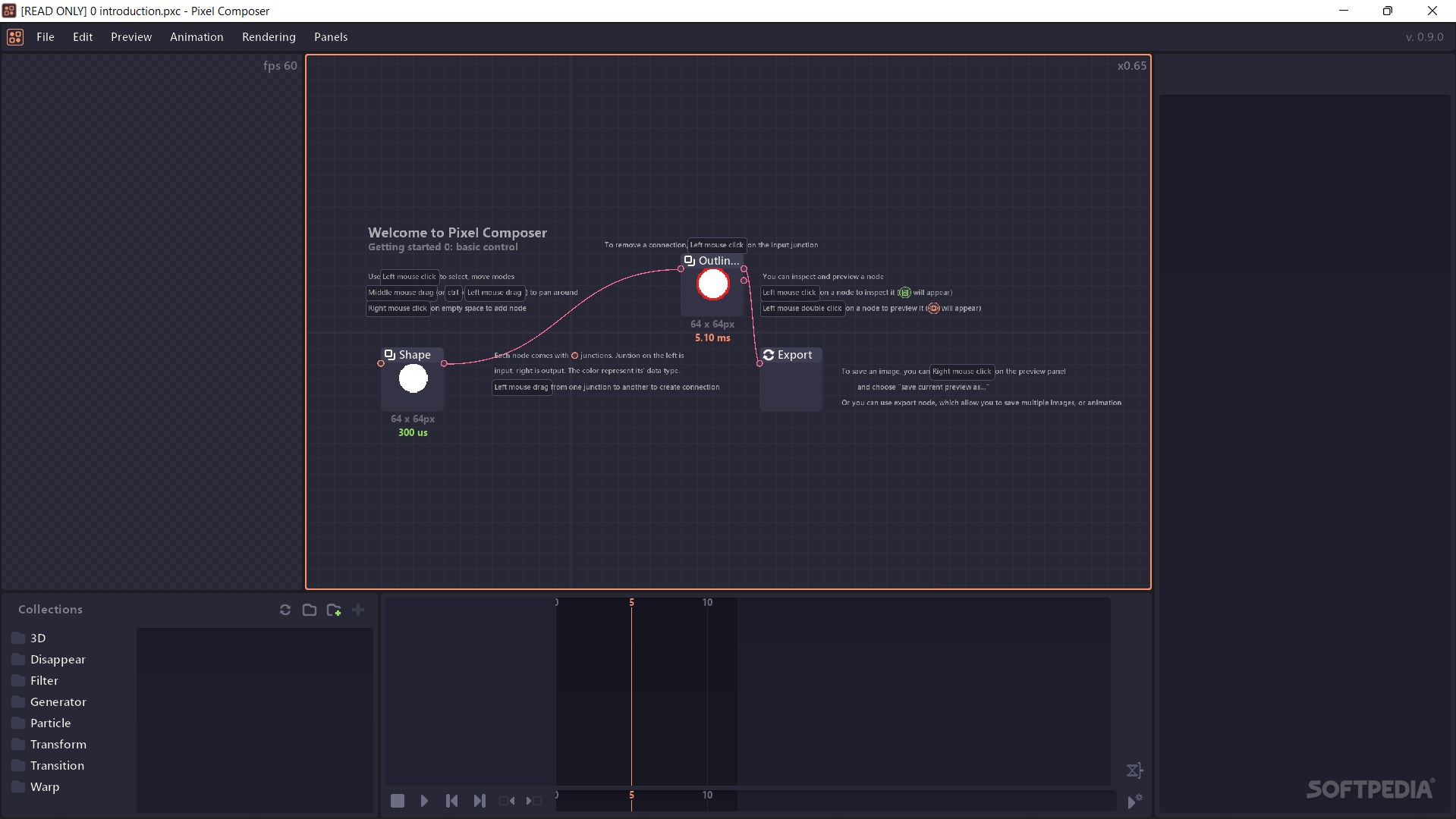1456x819 pixels.
Task: Jump to the first frame
Action: [452, 801]
